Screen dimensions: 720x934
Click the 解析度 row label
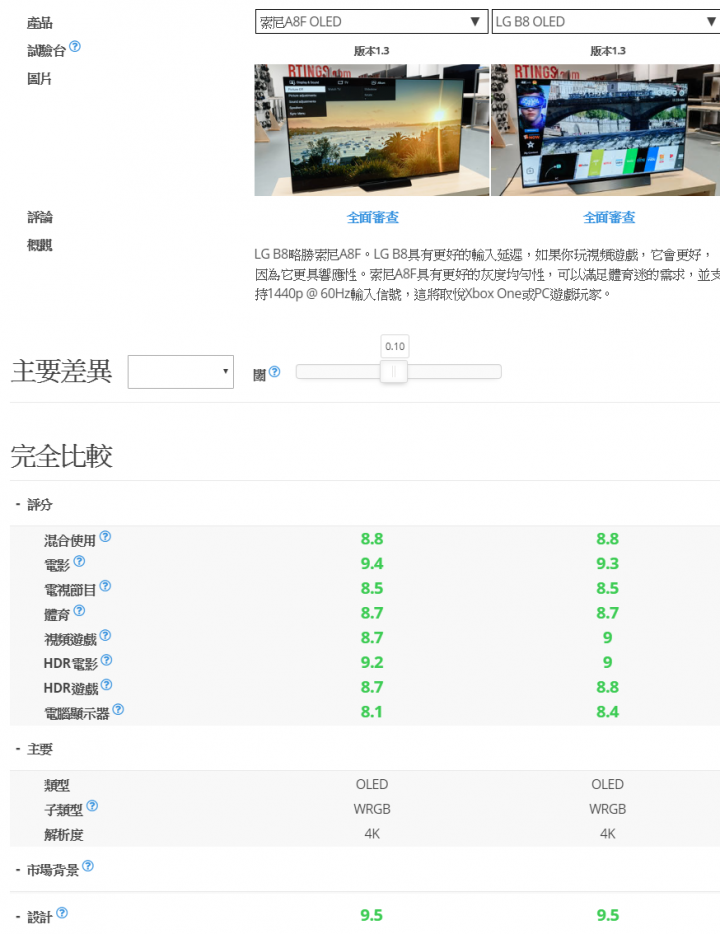click(x=63, y=835)
